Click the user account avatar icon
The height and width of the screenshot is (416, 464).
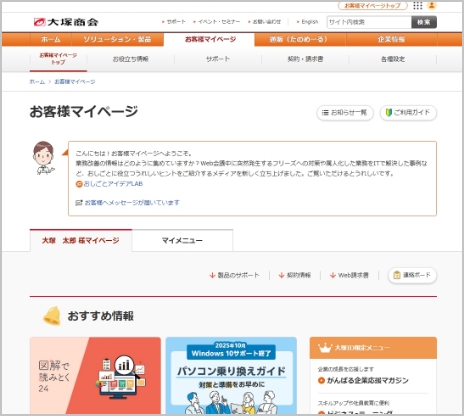[x=432, y=5]
